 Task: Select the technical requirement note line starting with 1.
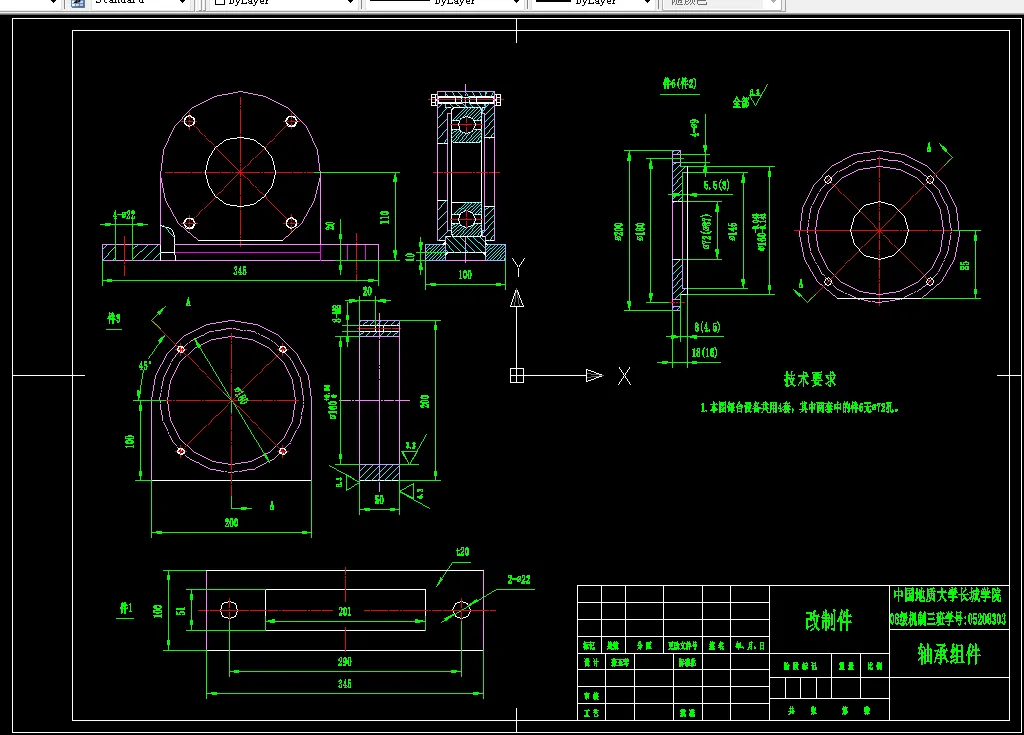799,408
